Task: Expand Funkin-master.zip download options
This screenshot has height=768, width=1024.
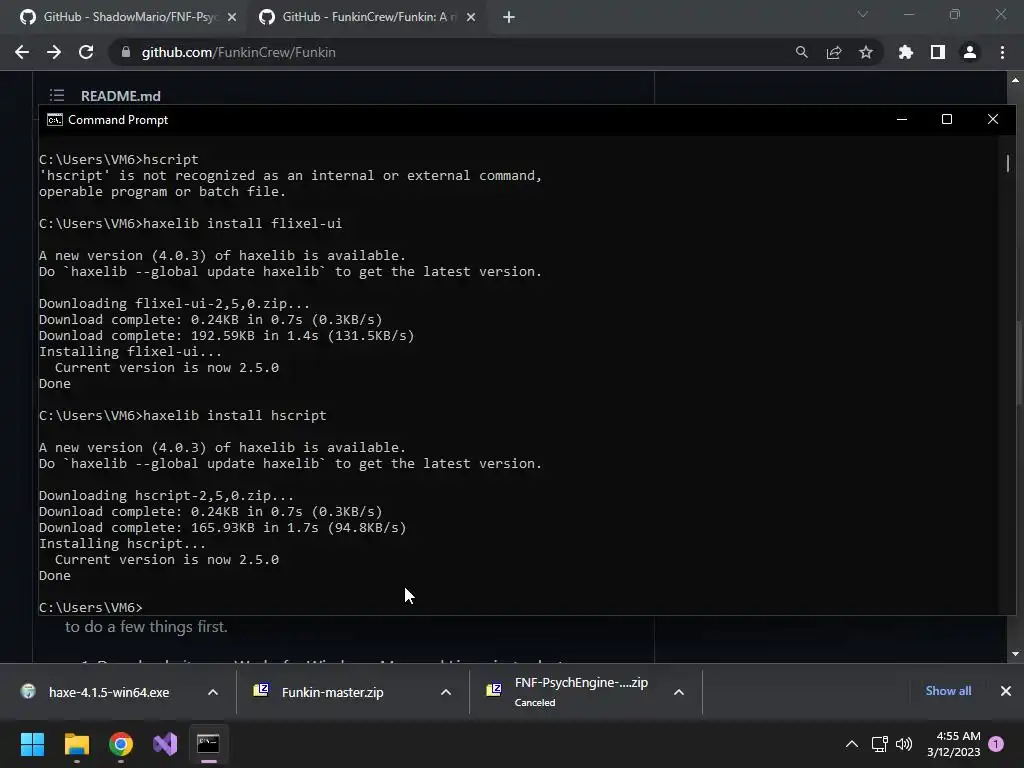Action: pos(446,692)
